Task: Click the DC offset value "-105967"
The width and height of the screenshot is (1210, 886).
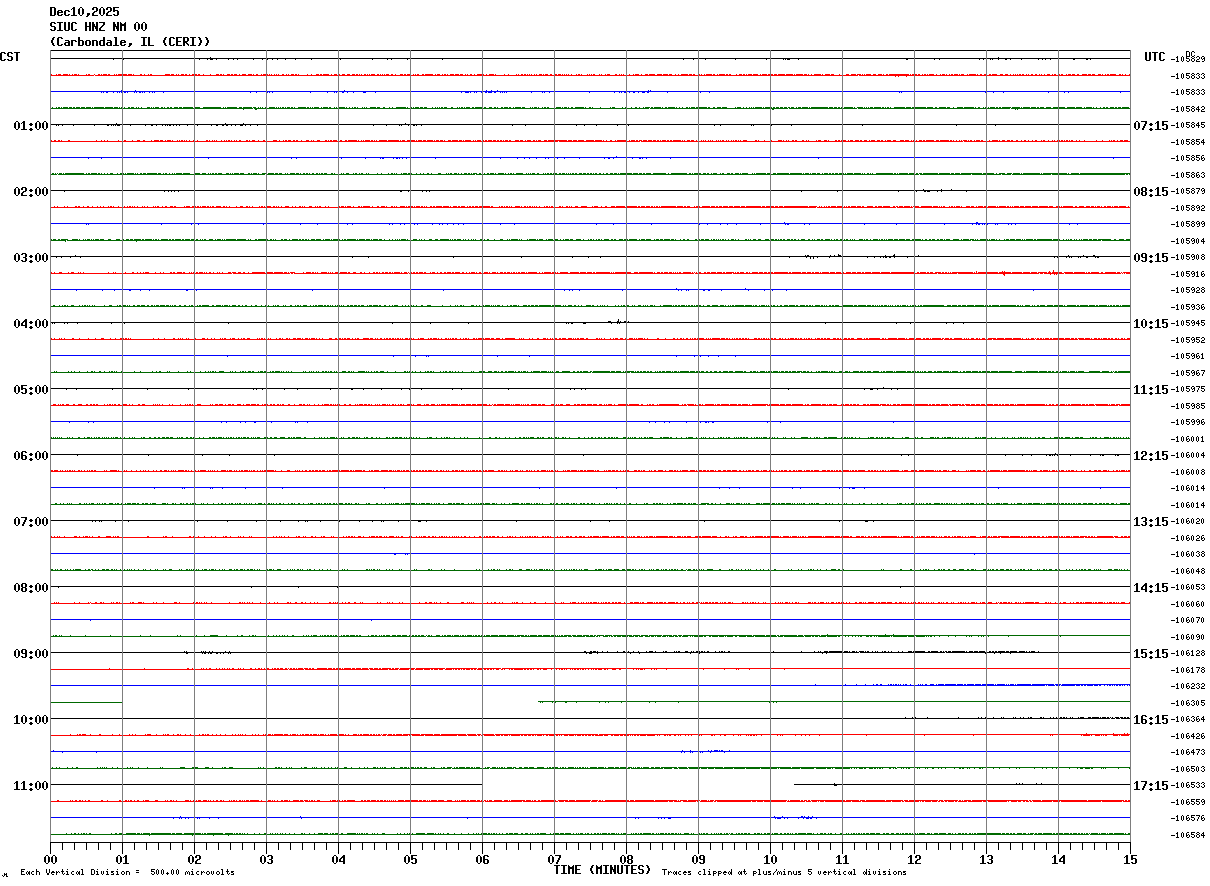Action: [1189, 373]
